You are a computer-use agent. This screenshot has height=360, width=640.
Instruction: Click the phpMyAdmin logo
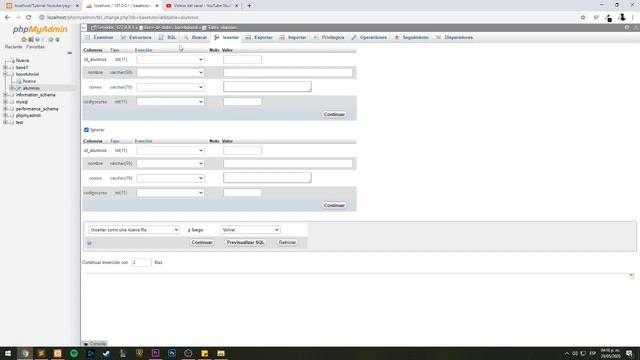click(x=40, y=29)
